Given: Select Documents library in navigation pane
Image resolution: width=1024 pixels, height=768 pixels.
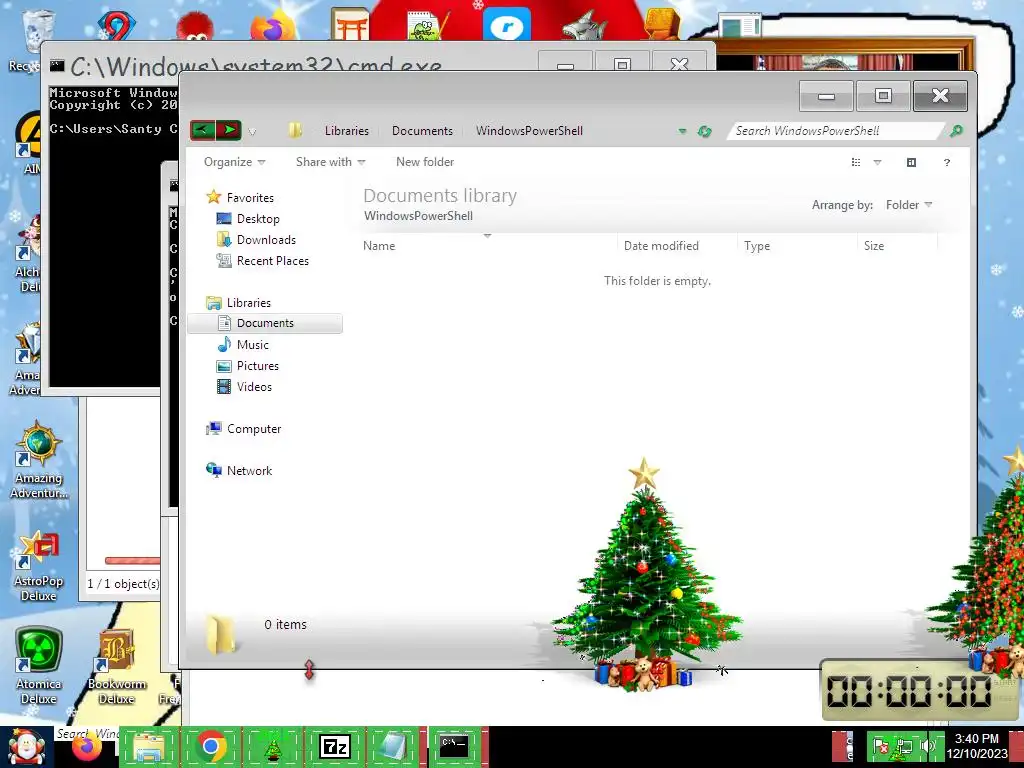Looking at the screenshot, I should click(x=264, y=323).
